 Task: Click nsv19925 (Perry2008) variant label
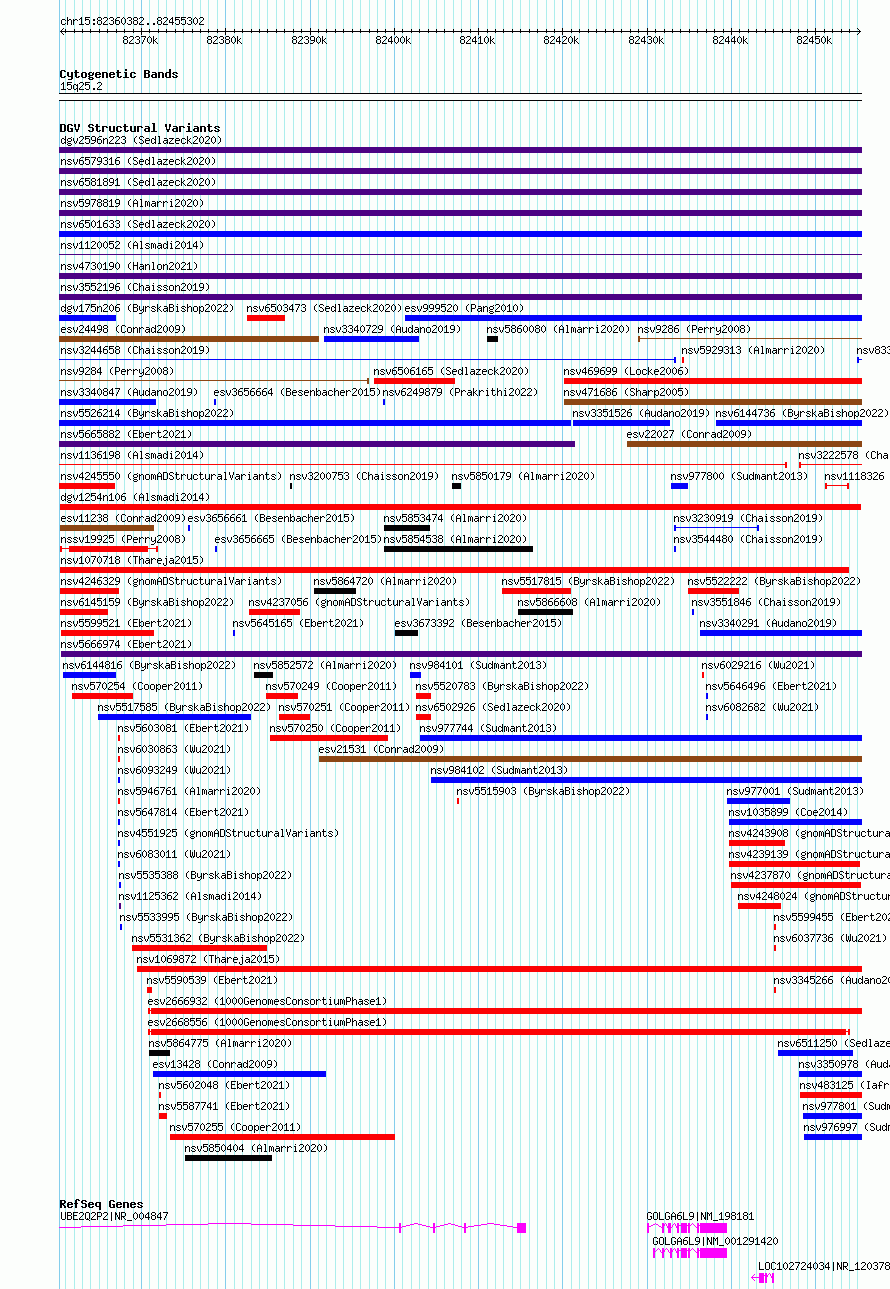pos(123,539)
